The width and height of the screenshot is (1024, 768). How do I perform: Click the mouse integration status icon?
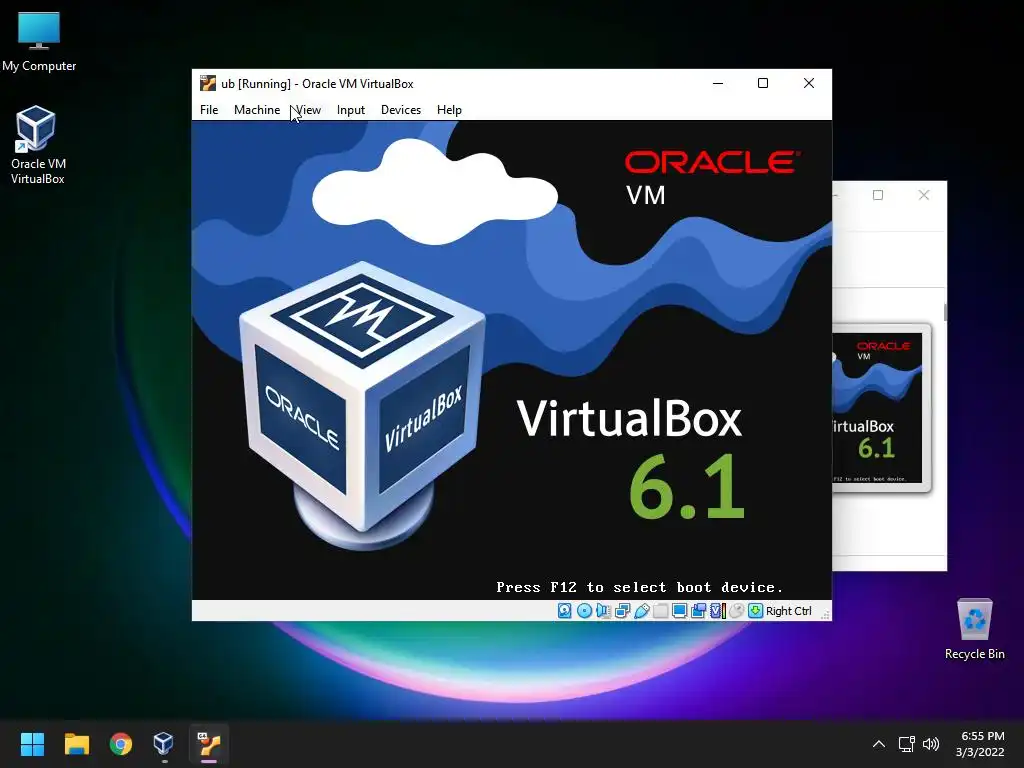736,611
